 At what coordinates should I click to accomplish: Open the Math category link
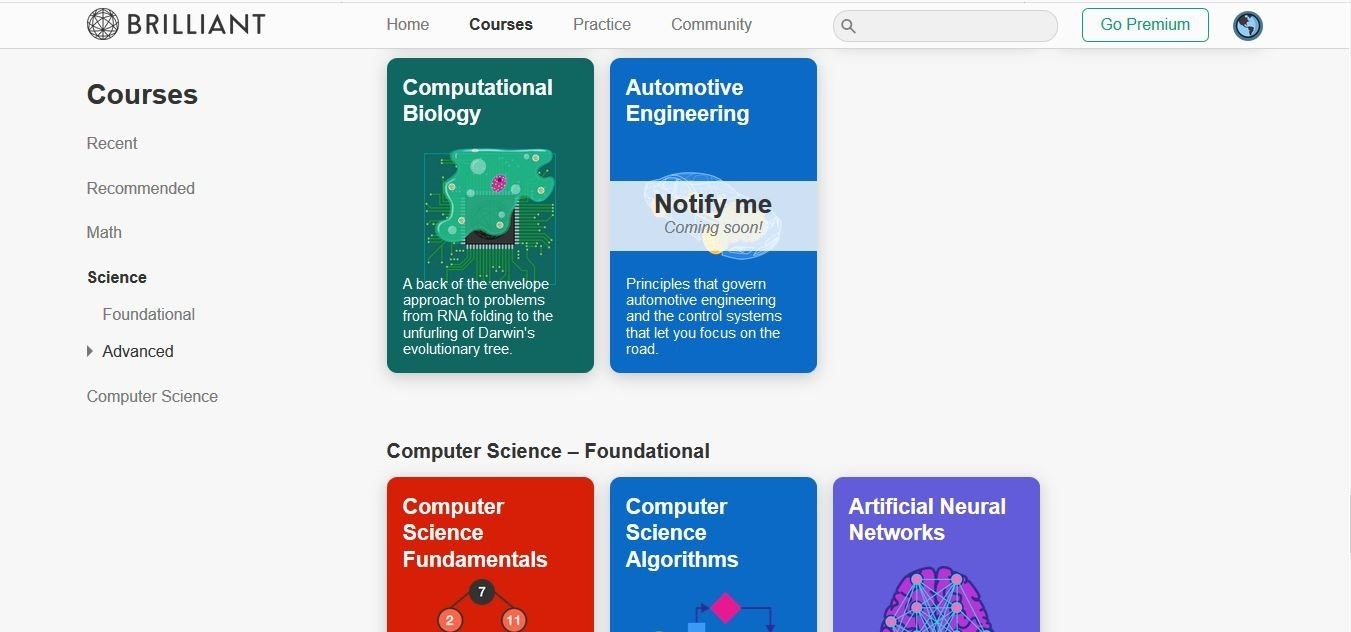click(104, 232)
